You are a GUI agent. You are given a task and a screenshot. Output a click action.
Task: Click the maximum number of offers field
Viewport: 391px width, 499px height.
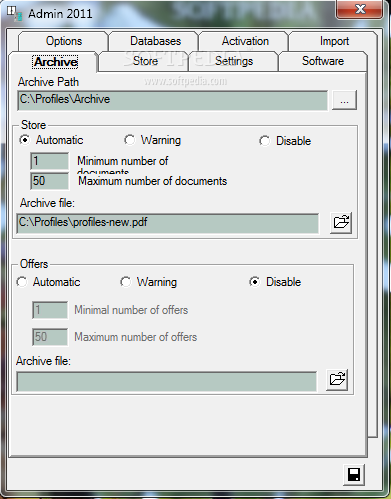50,337
